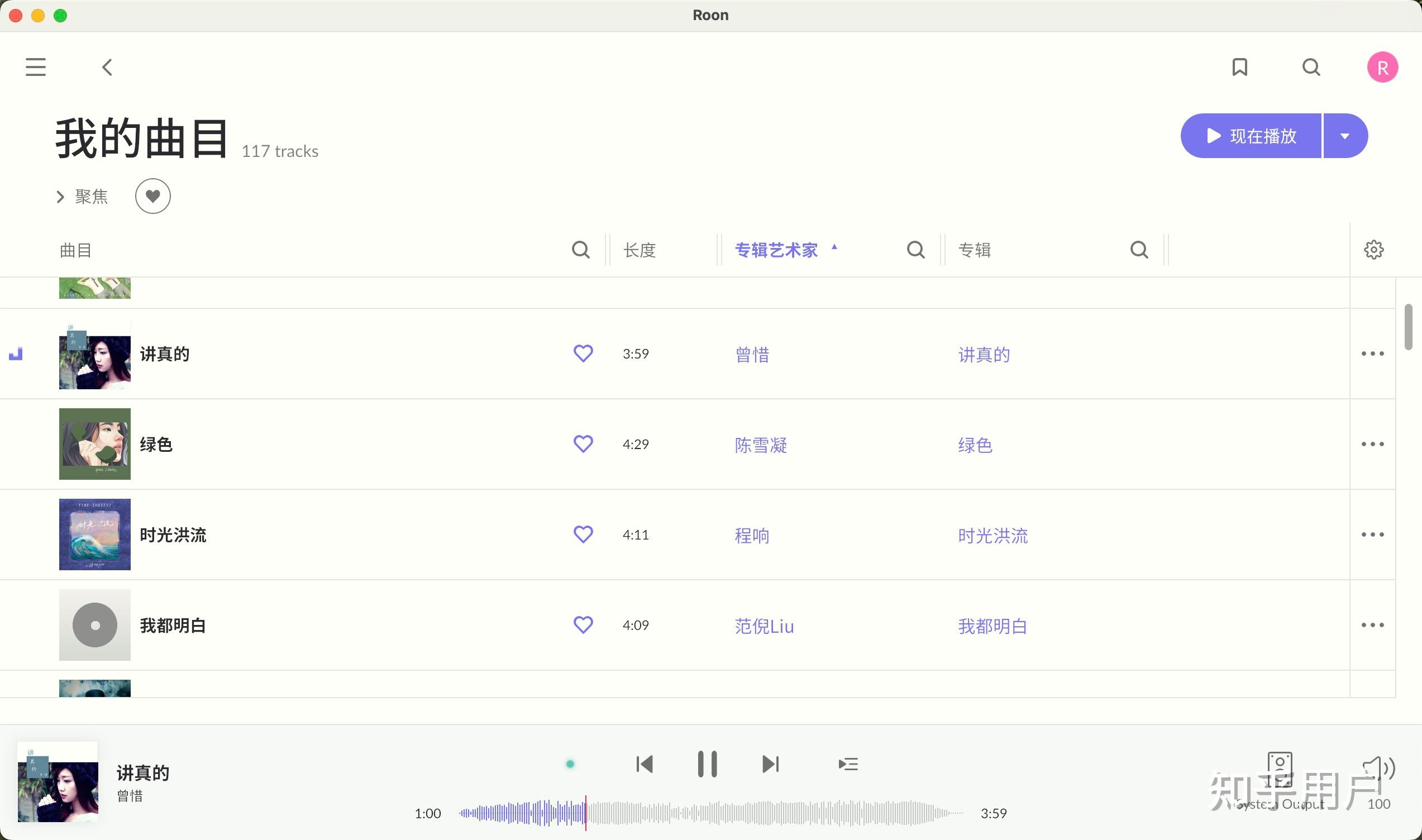
Task: Open the options menu for 我都明白
Action: 1372,624
